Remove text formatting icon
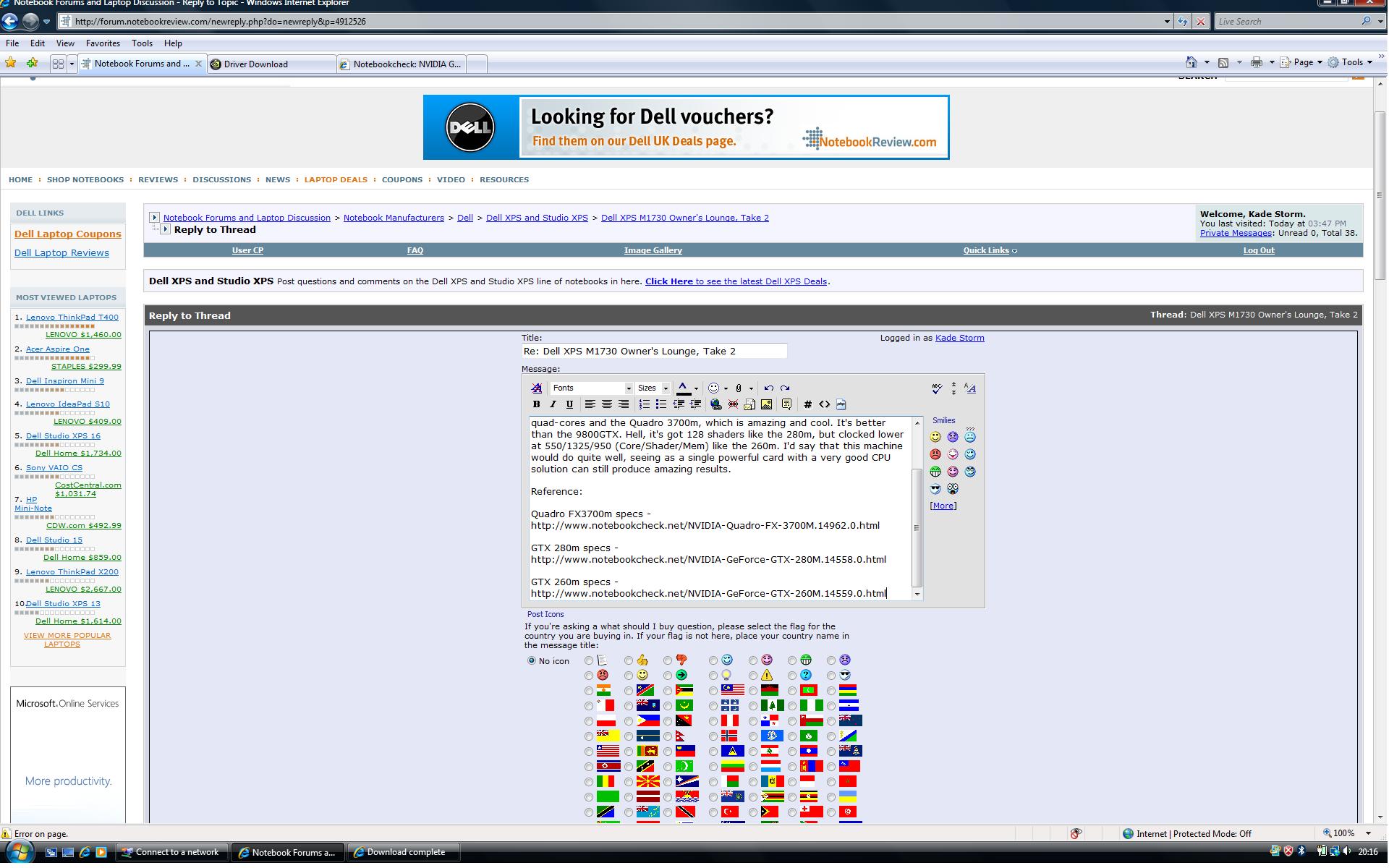1389x868 pixels. pos(536,388)
